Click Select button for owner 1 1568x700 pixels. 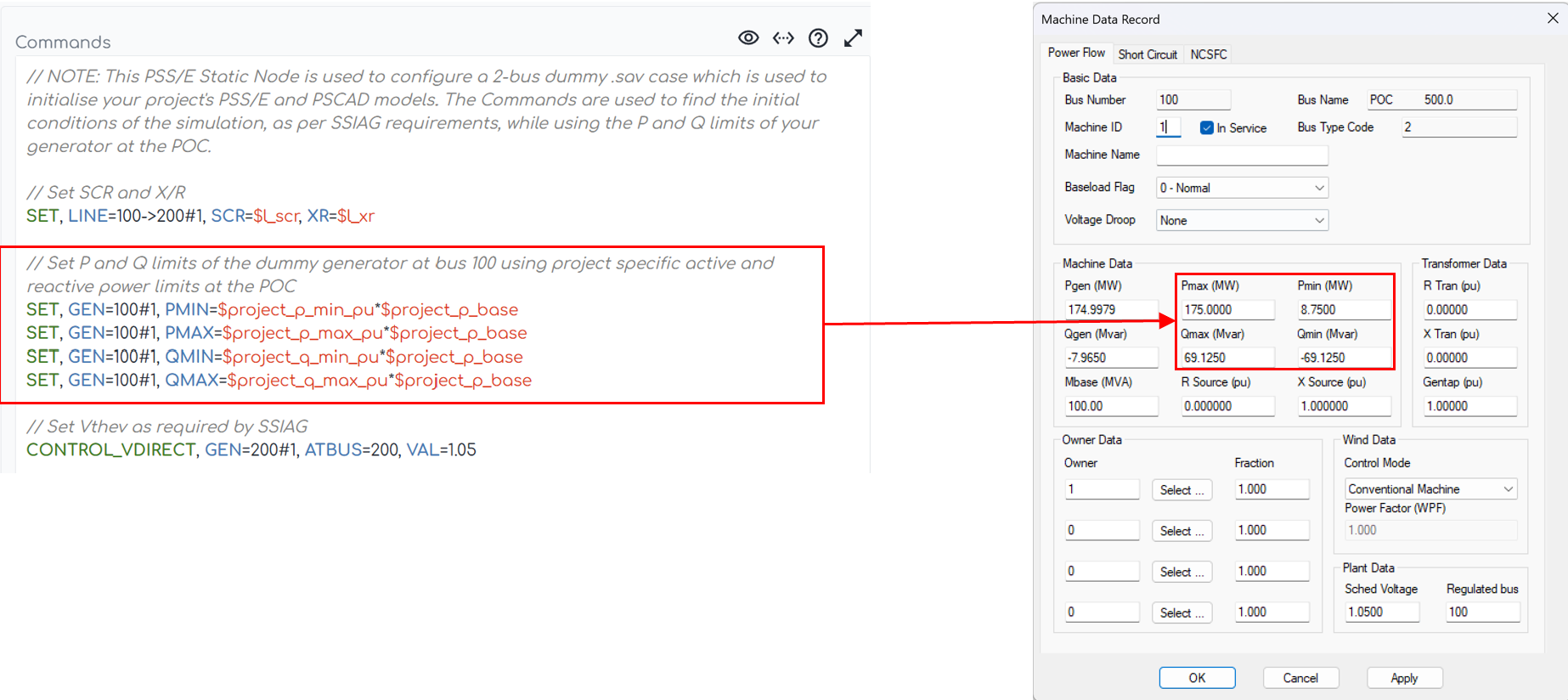click(1182, 490)
